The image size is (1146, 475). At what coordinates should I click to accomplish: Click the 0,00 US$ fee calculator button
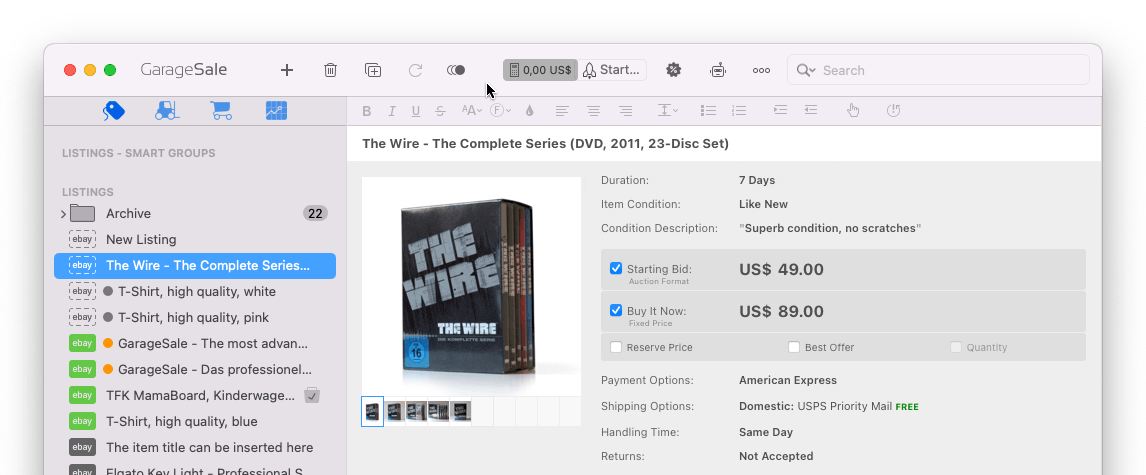pos(541,70)
